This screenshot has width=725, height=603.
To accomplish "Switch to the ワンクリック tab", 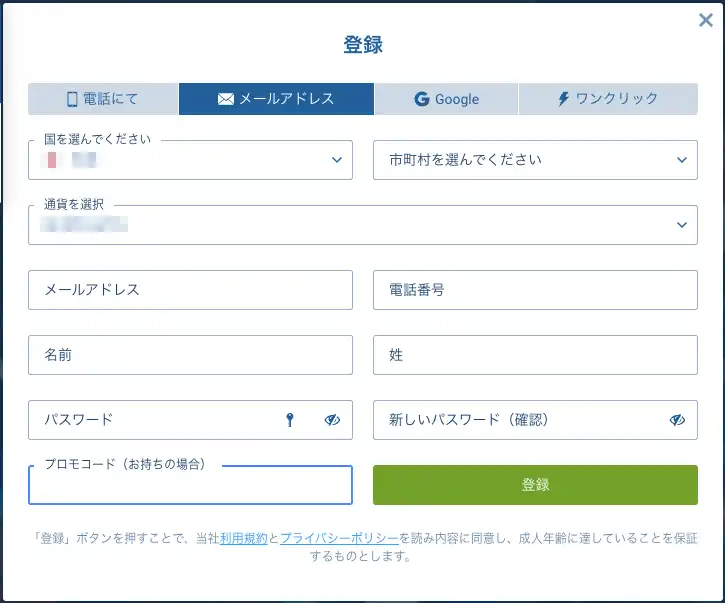I will [608, 99].
